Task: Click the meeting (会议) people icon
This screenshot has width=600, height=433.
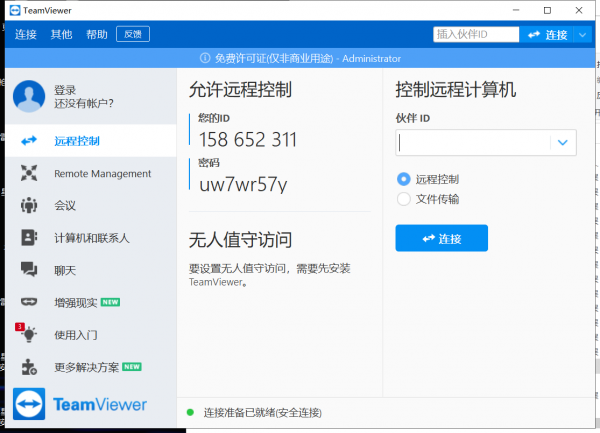Action: coord(29,205)
